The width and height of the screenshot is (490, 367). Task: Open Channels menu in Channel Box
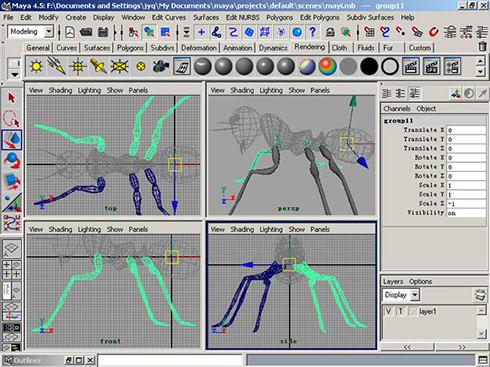(x=397, y=109)
